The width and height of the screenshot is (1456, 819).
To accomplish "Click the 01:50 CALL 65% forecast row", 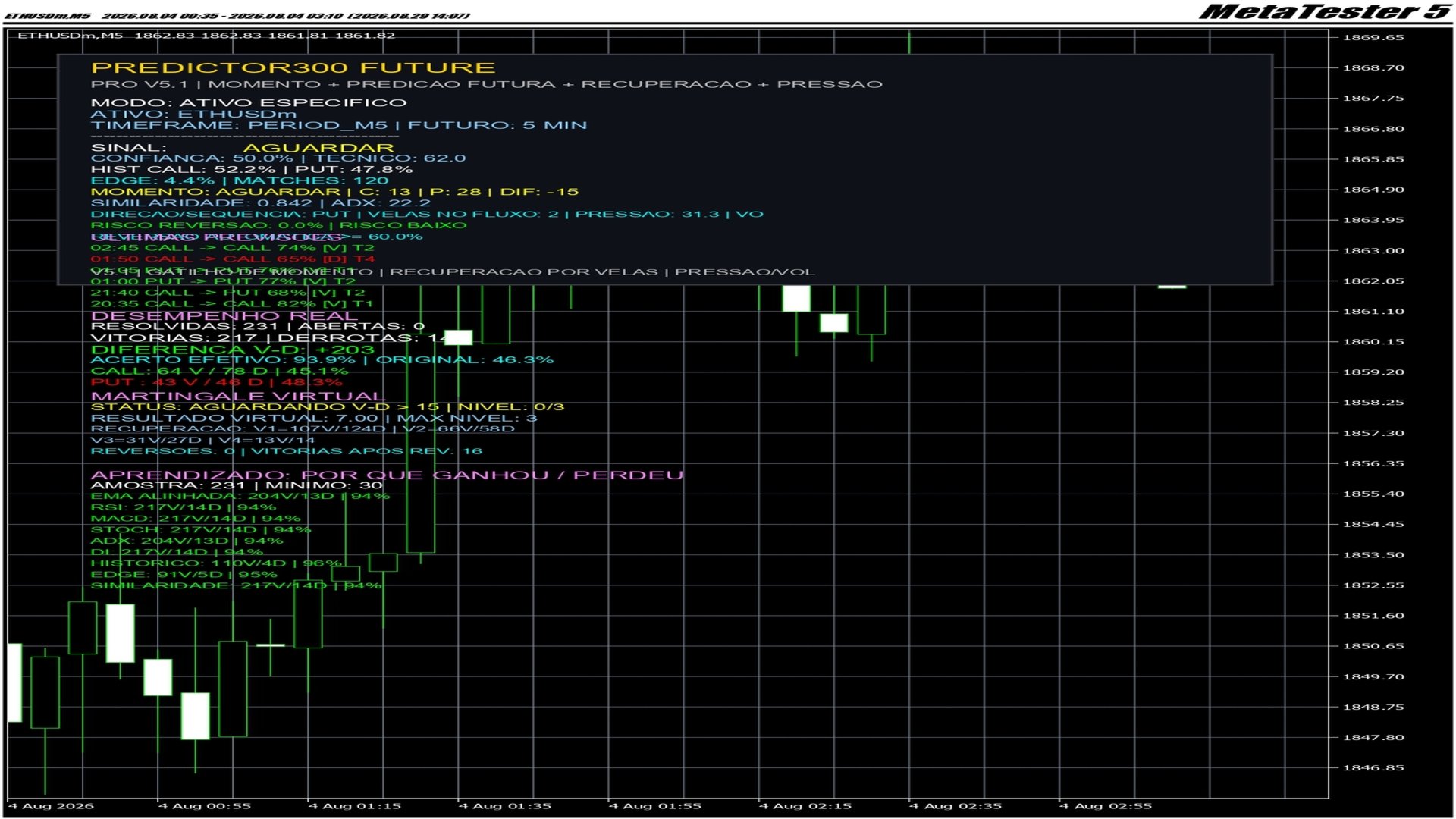I will coord(233,259).
